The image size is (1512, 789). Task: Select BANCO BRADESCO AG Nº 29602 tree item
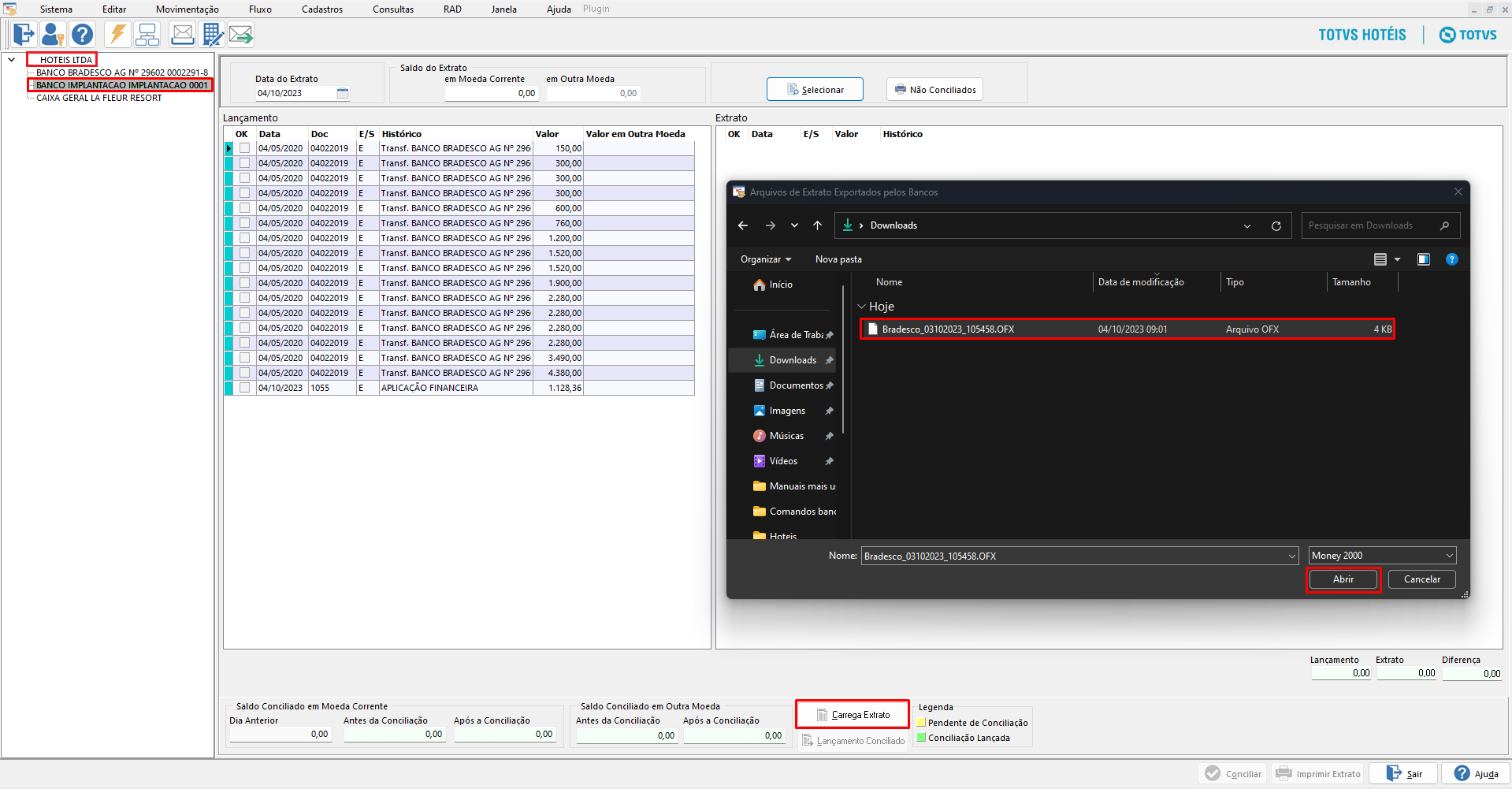click(x=122, y=73)
